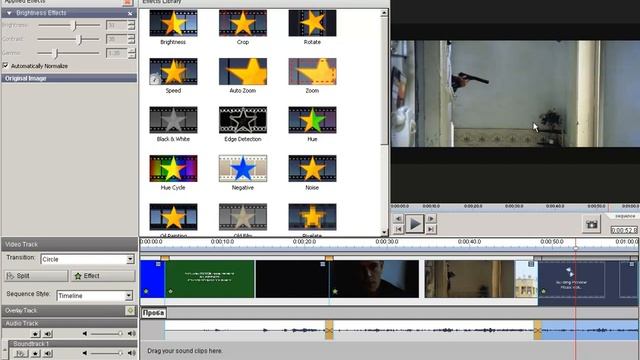This screenshot has height=360, width=640.
Task: Click Soundtrack 1 split icon button
Action: tap(20, 353)
